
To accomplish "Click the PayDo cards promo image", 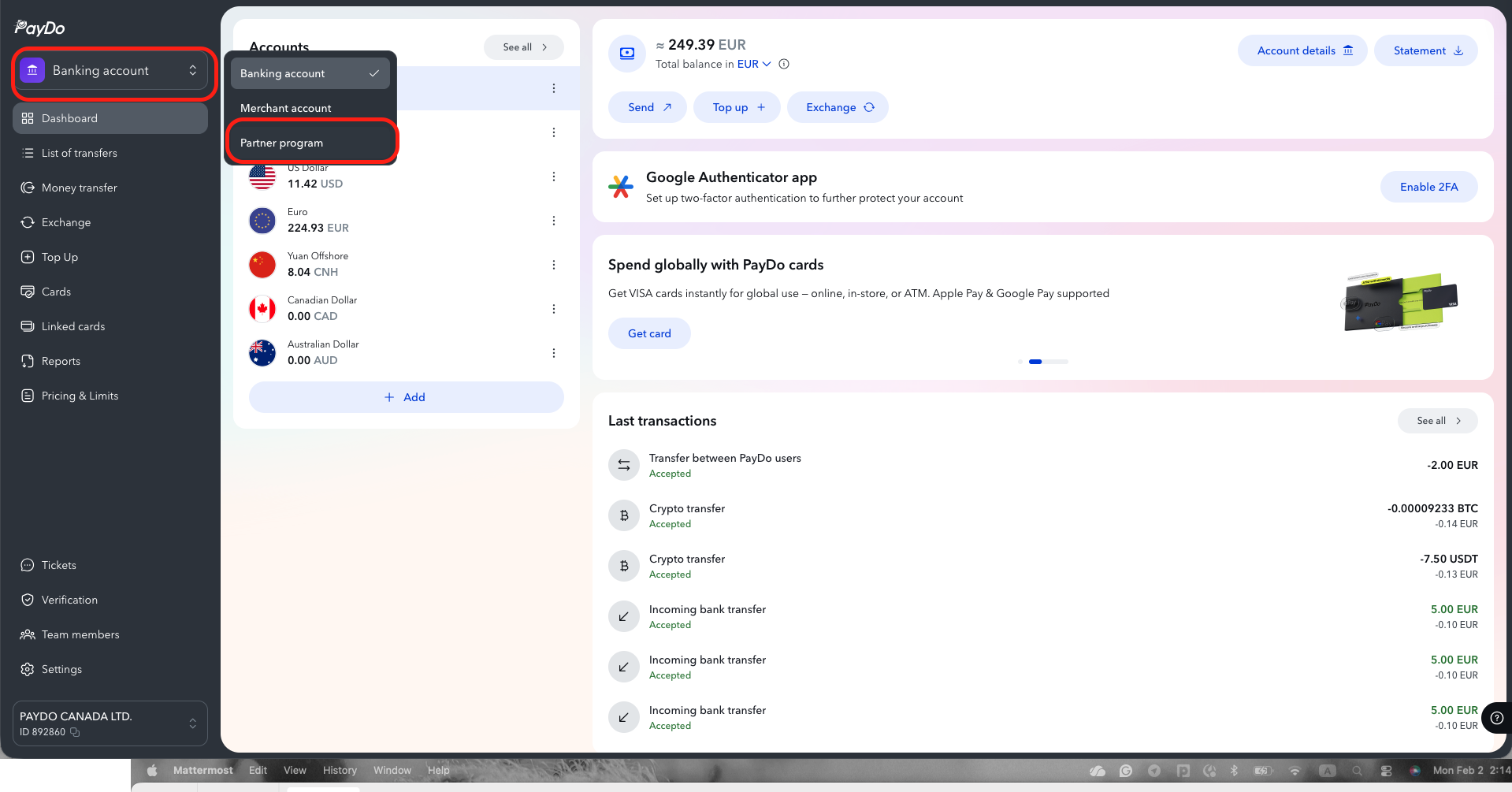I will point(1401,303).
